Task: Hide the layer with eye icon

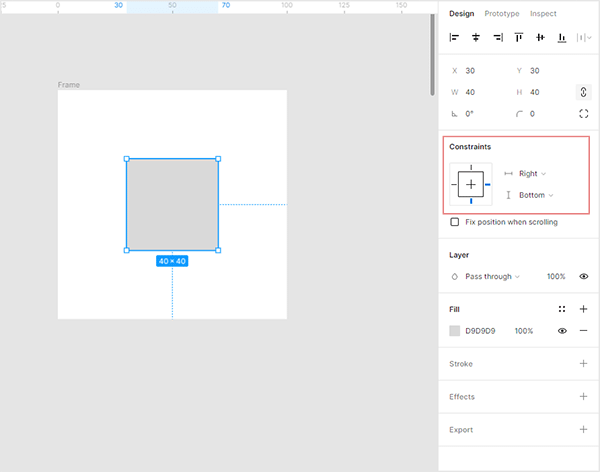Action: pyautogui.click(x=583, y=276)
